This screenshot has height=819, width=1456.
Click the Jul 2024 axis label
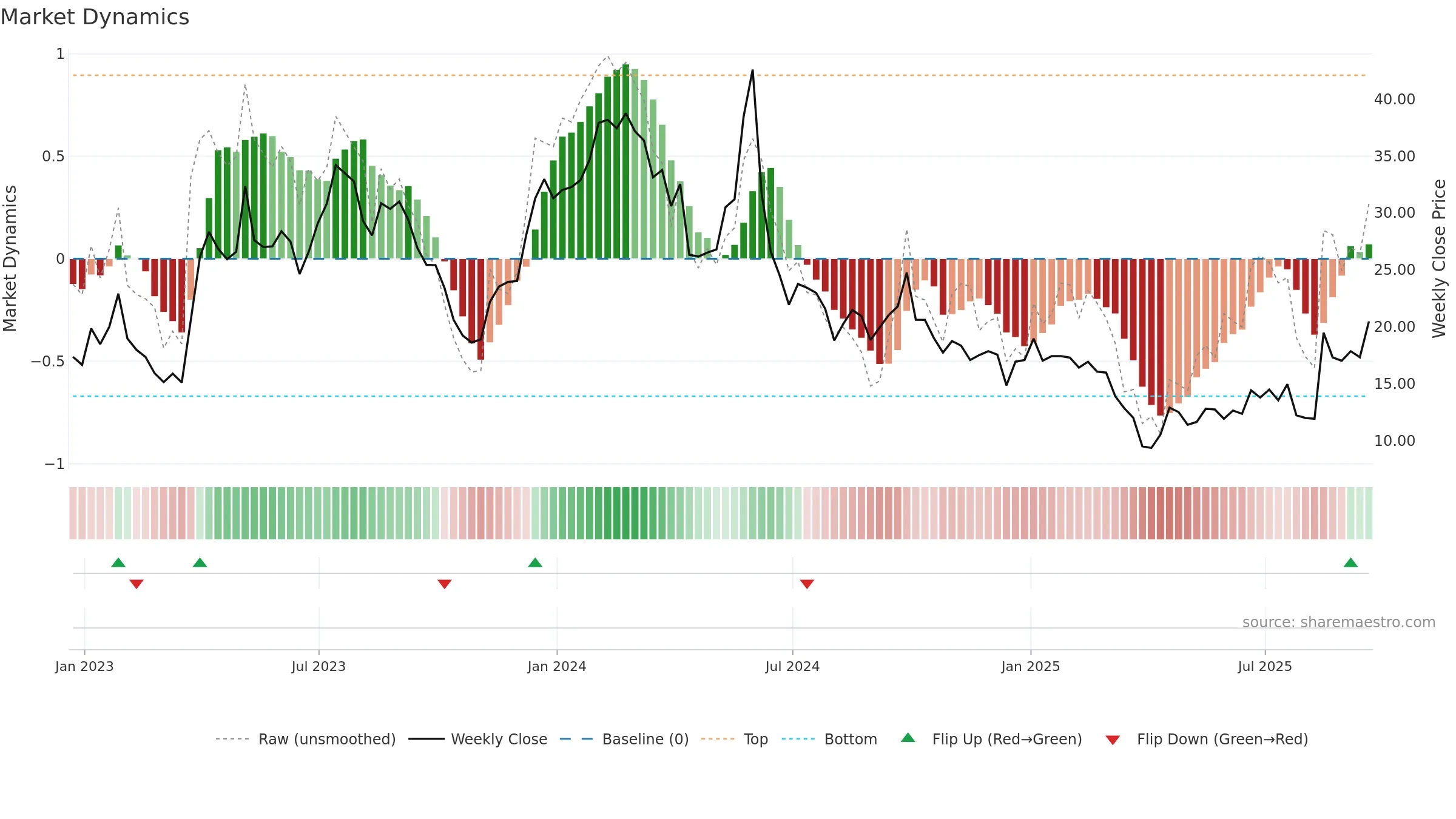(792, 666)
